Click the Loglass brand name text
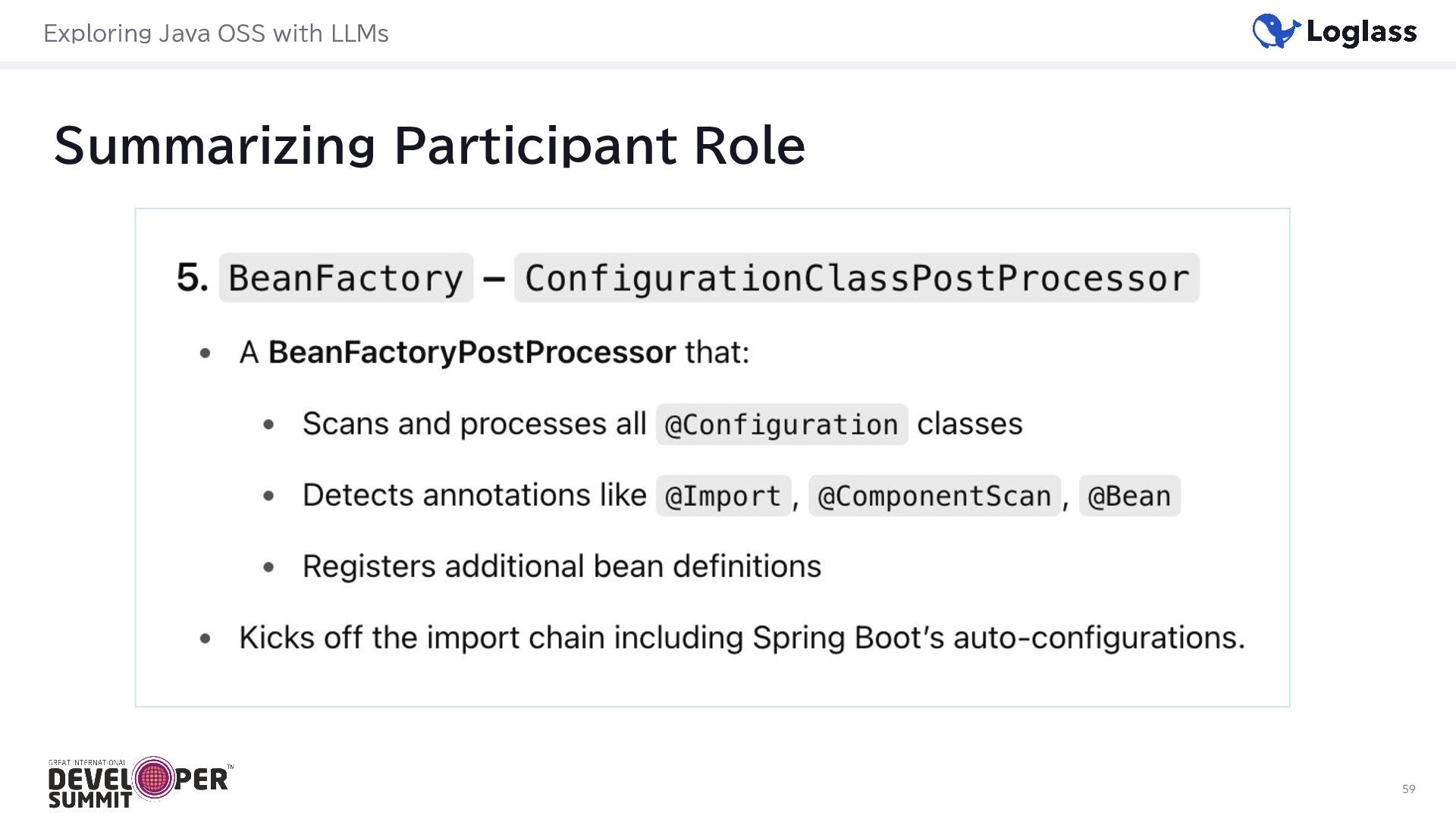 (x=1361, y=32)
